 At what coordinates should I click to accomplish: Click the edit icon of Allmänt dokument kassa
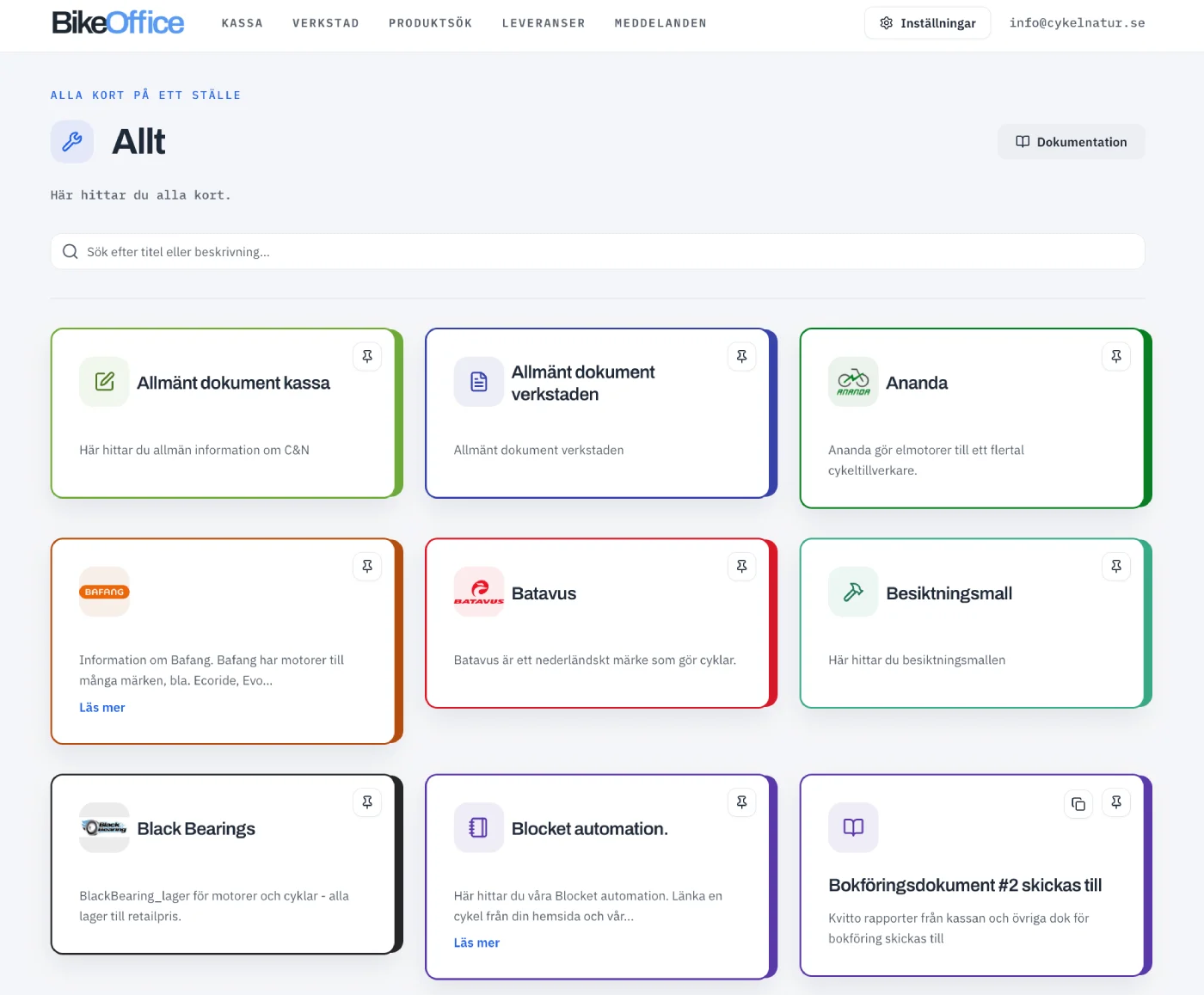[x=104, y=382]
